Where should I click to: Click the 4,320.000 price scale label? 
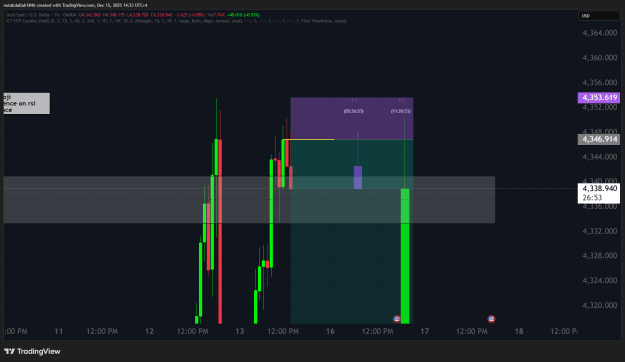click(599, 305)
